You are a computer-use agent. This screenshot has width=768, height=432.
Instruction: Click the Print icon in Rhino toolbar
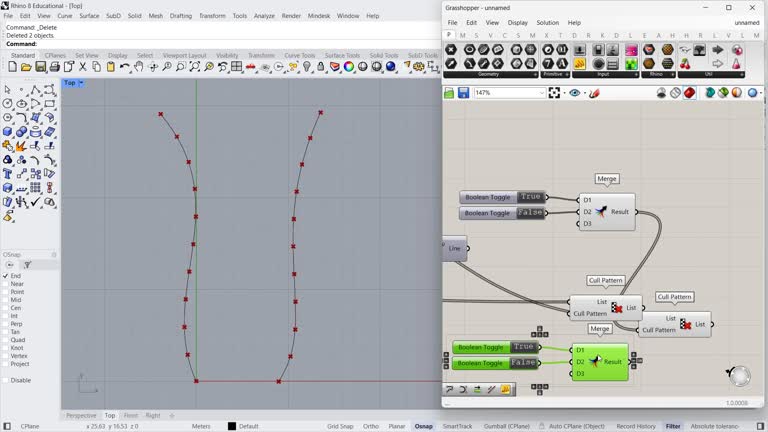54,67
